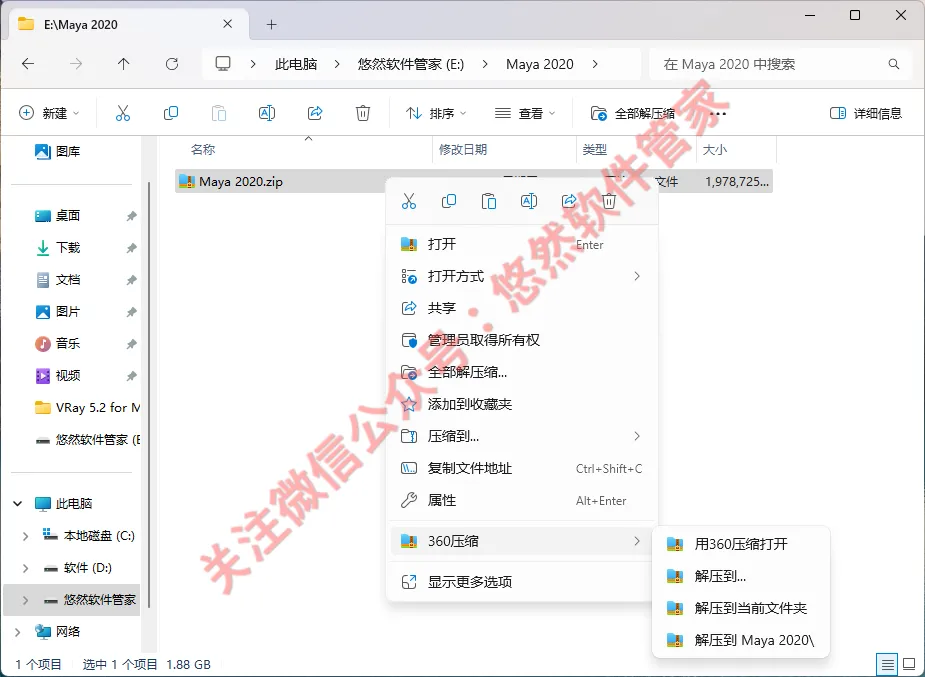Expand the 软件 (D:) tree node

tap(25, 568)
